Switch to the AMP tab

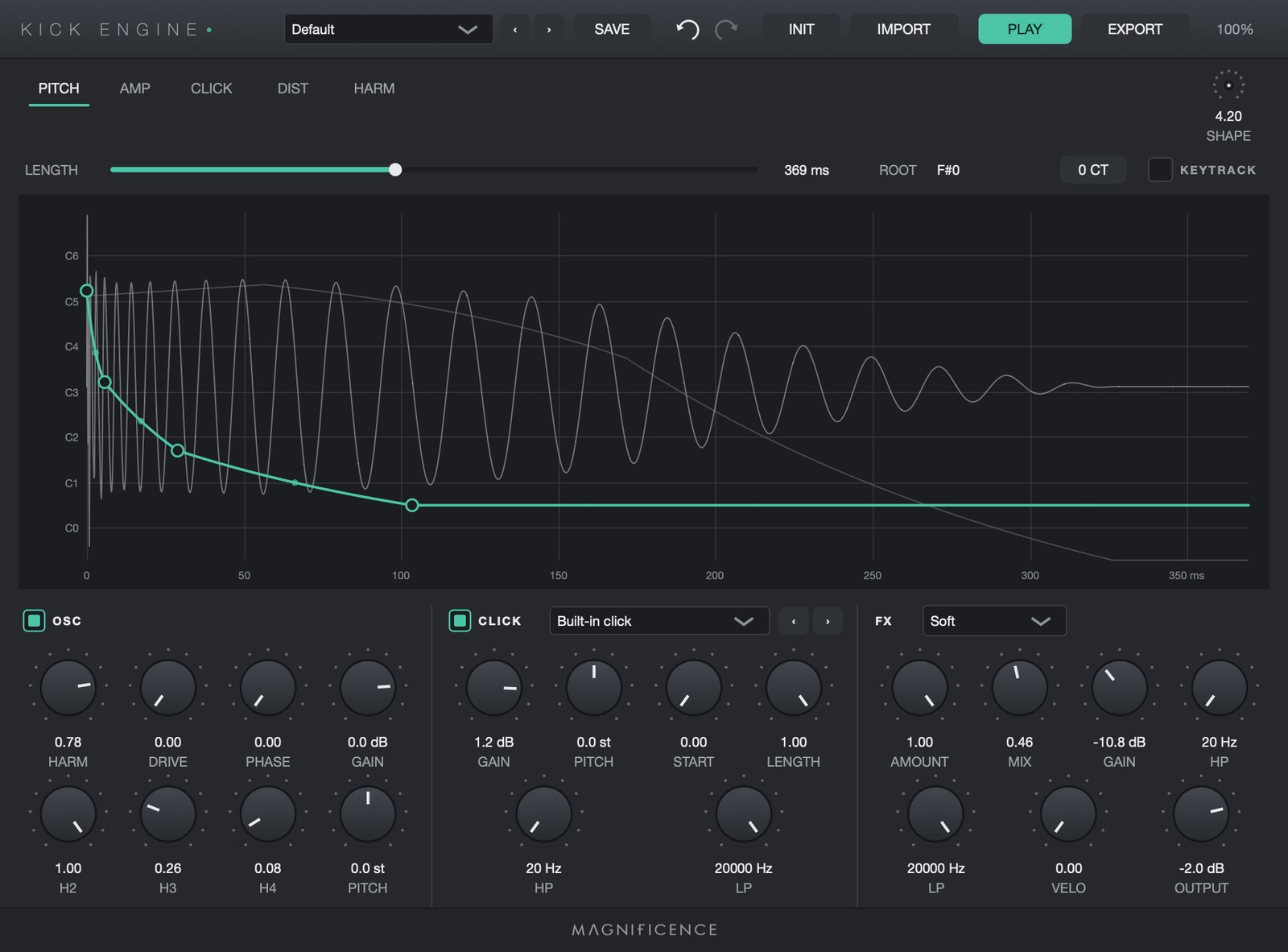[x=135, y=89]
